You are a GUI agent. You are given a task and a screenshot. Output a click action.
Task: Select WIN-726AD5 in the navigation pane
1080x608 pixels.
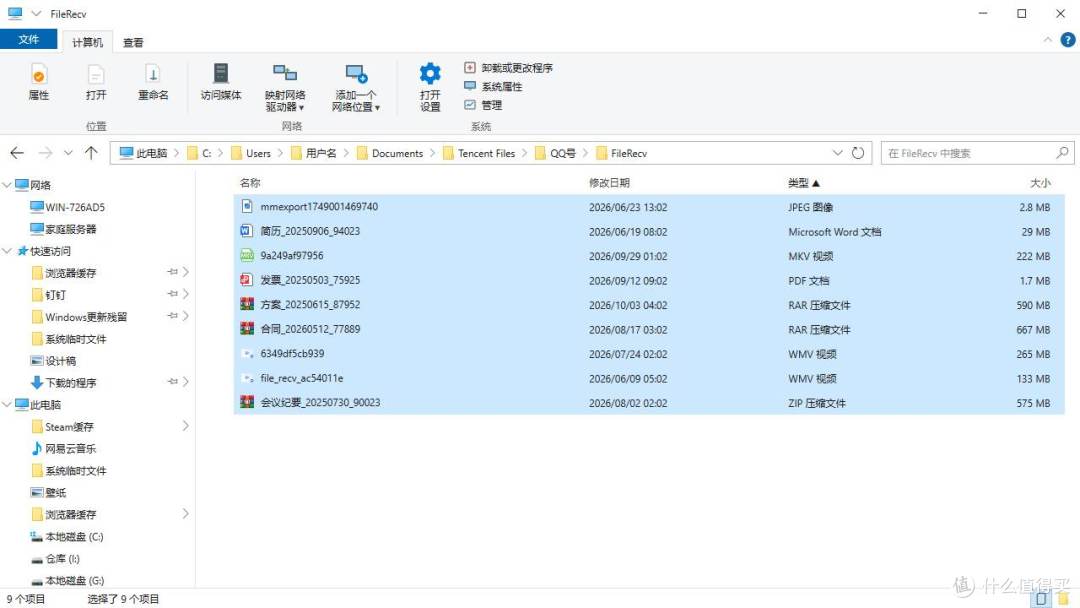[68, 207]
